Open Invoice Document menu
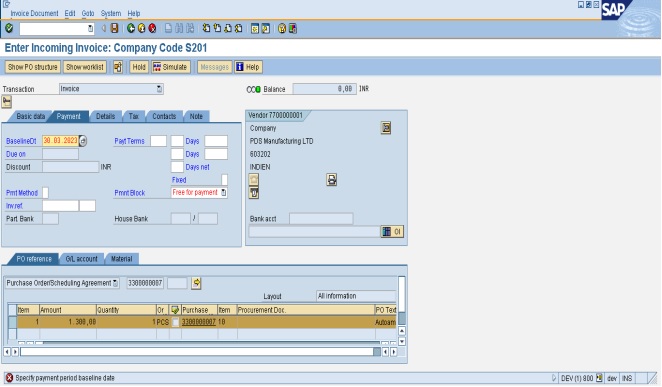Viewport: 662px width, 387px height. click(x=34, y=13)
